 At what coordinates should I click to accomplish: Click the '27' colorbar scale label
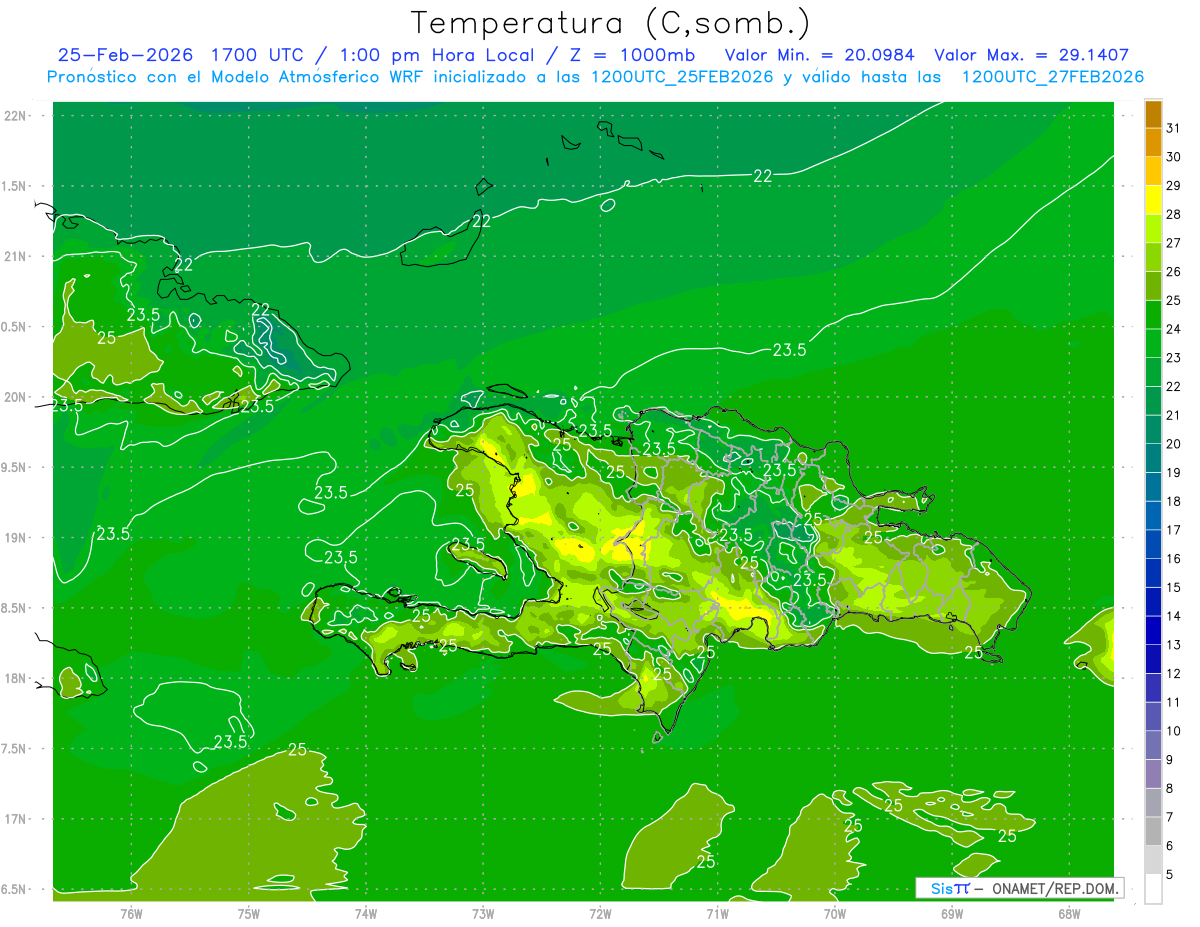click(x=1173, y=243)
